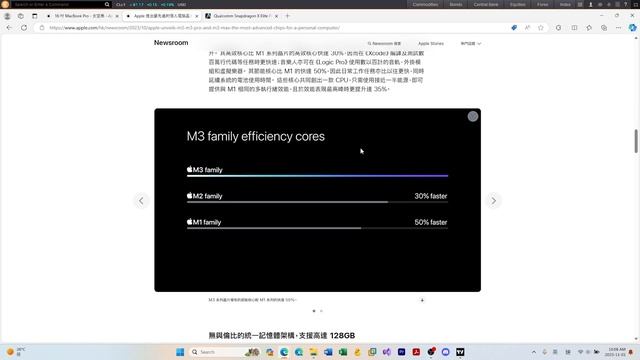Screen dimensions: 640x360
Task: Select the first gallery dot indicator
Action: point(314,311)
